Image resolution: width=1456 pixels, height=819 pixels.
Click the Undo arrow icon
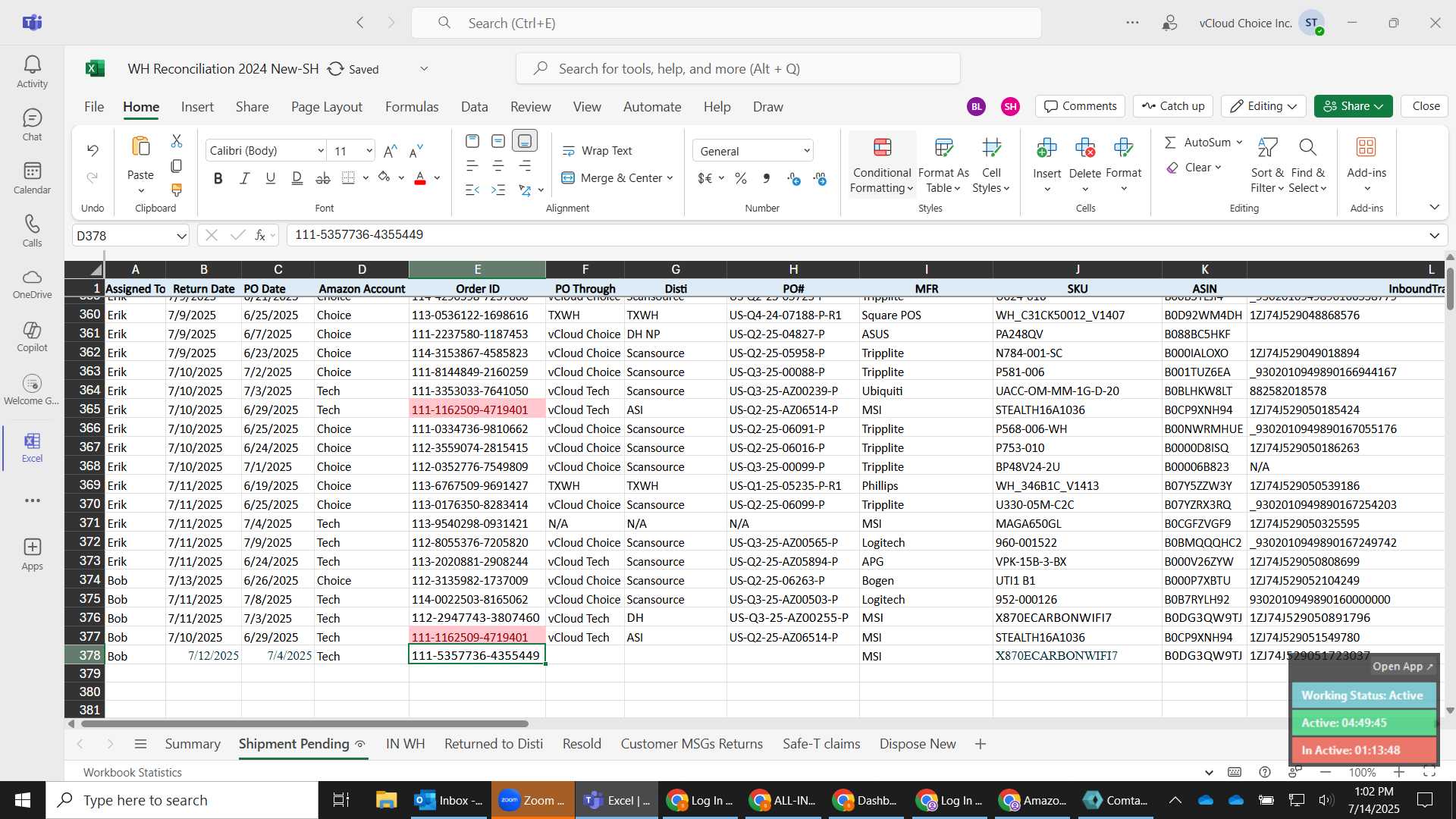(x=93, y=150)
